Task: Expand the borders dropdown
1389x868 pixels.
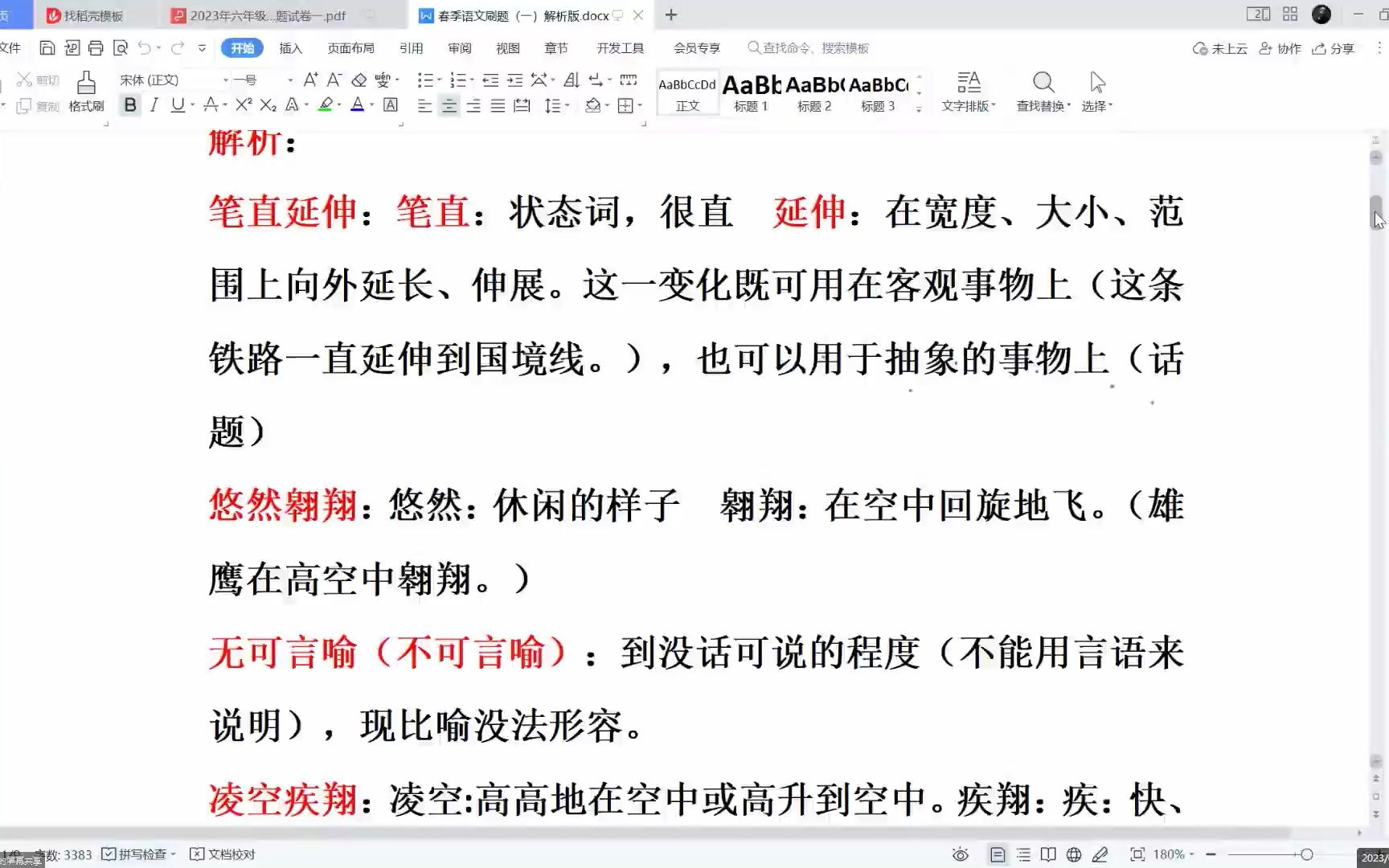Action: [x=640, y=105]
